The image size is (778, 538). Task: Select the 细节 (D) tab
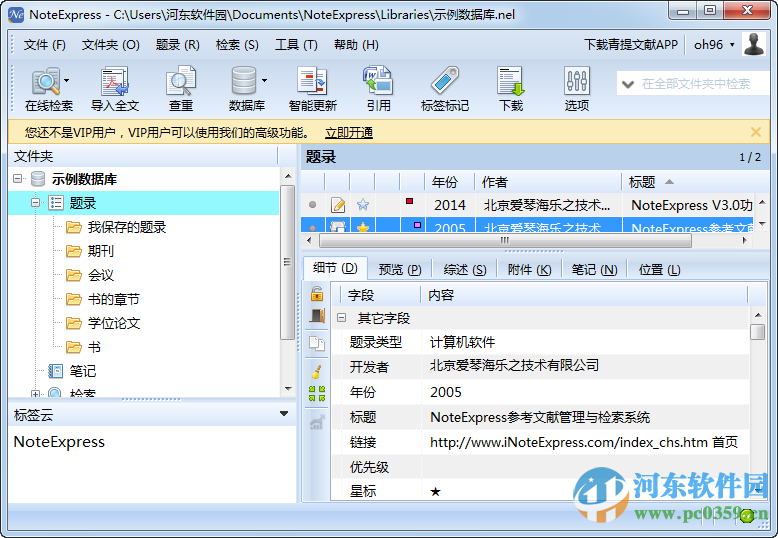coord(335,269)
